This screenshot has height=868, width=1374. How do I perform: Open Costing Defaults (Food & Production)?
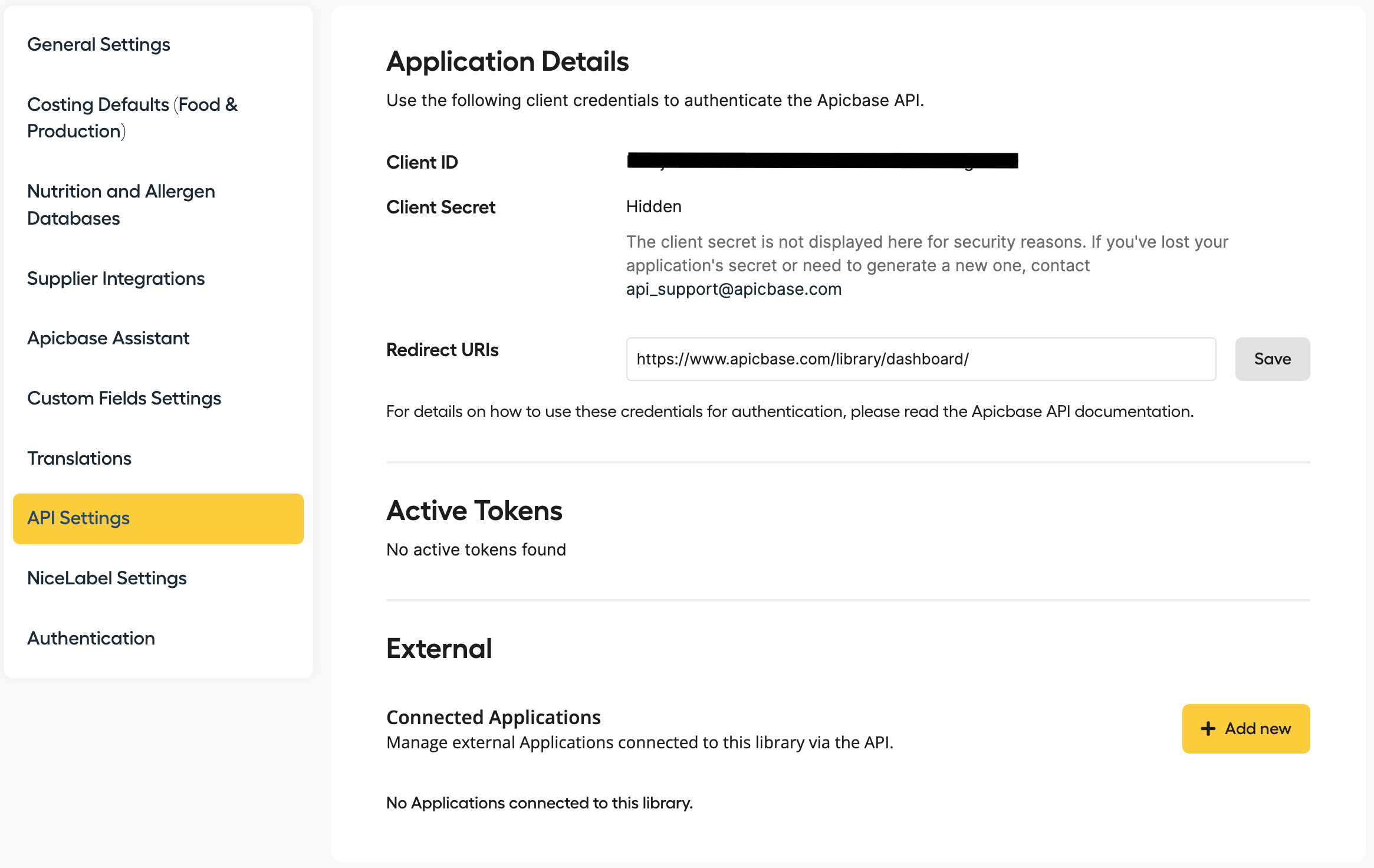pos(133,117)
